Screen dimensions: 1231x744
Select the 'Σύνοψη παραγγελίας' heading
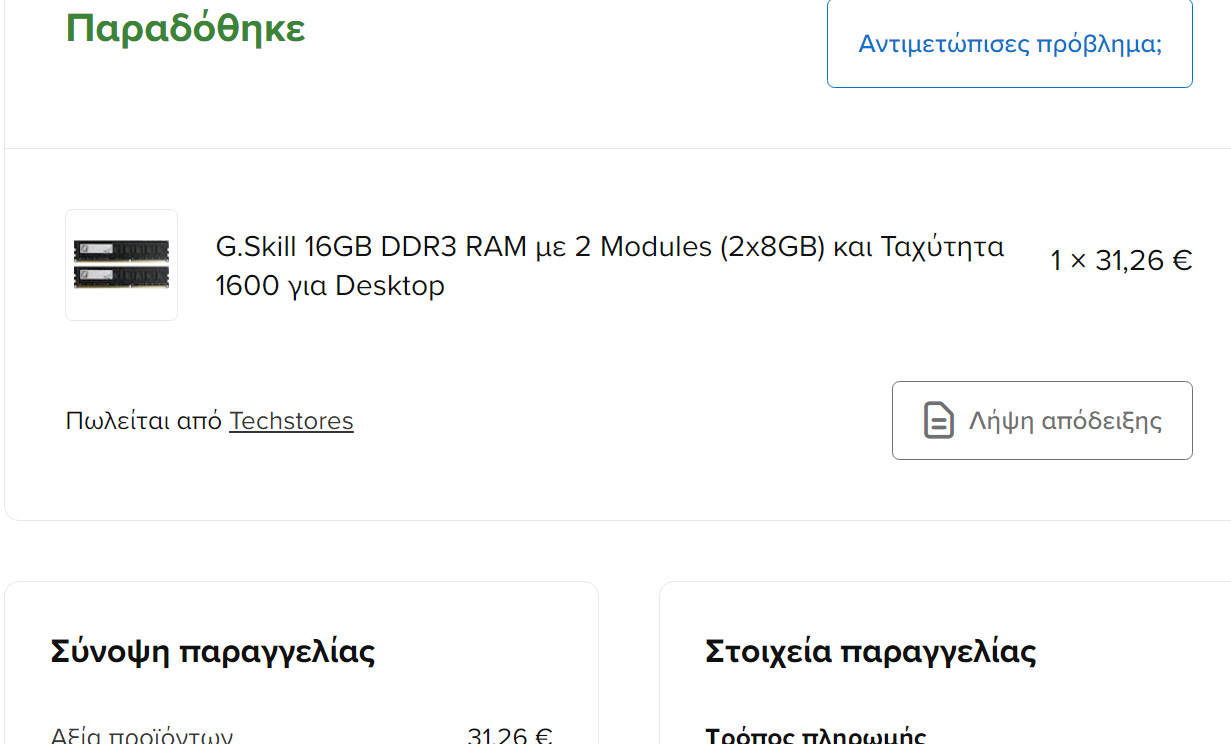(x=213, y=652)
